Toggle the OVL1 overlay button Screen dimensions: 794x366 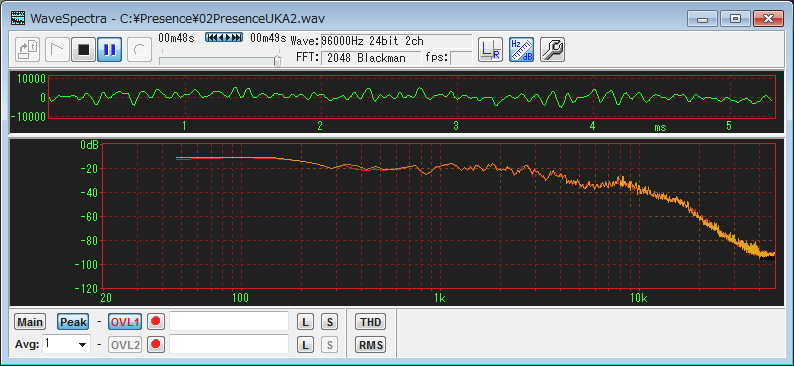[125, 321]
